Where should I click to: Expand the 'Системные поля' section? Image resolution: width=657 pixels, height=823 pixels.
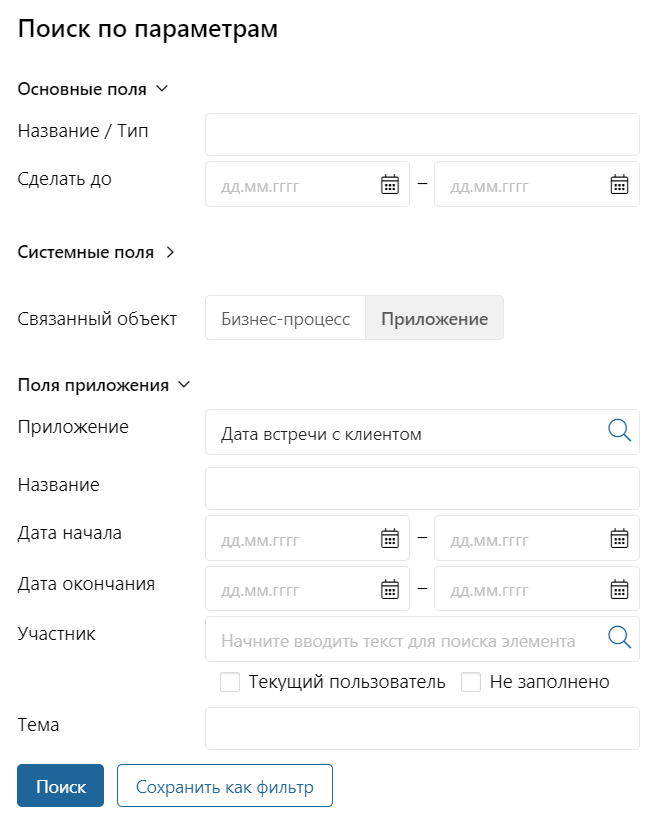[x=170, y=252]
